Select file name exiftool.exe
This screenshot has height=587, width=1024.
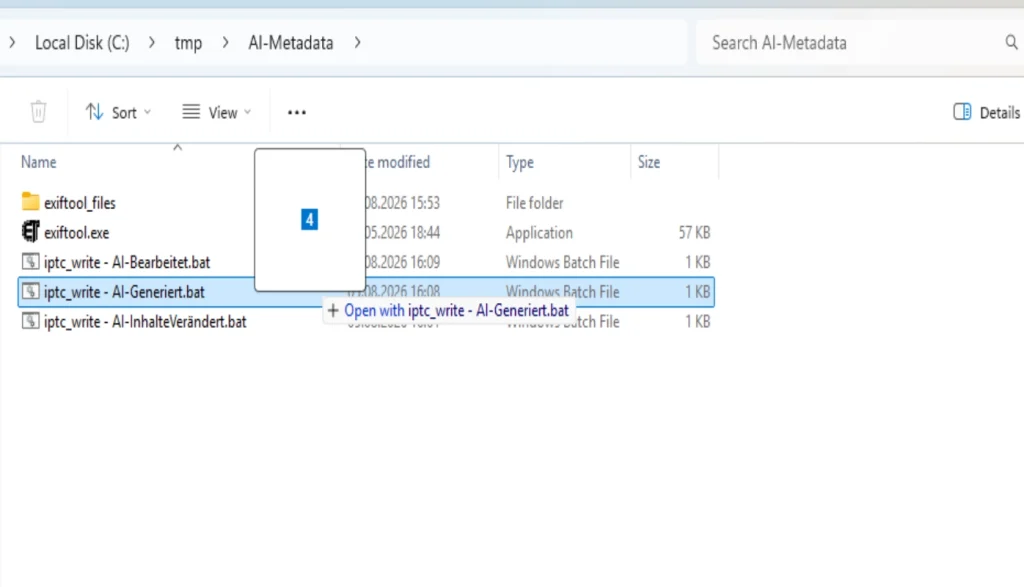[x=76, y=232]
